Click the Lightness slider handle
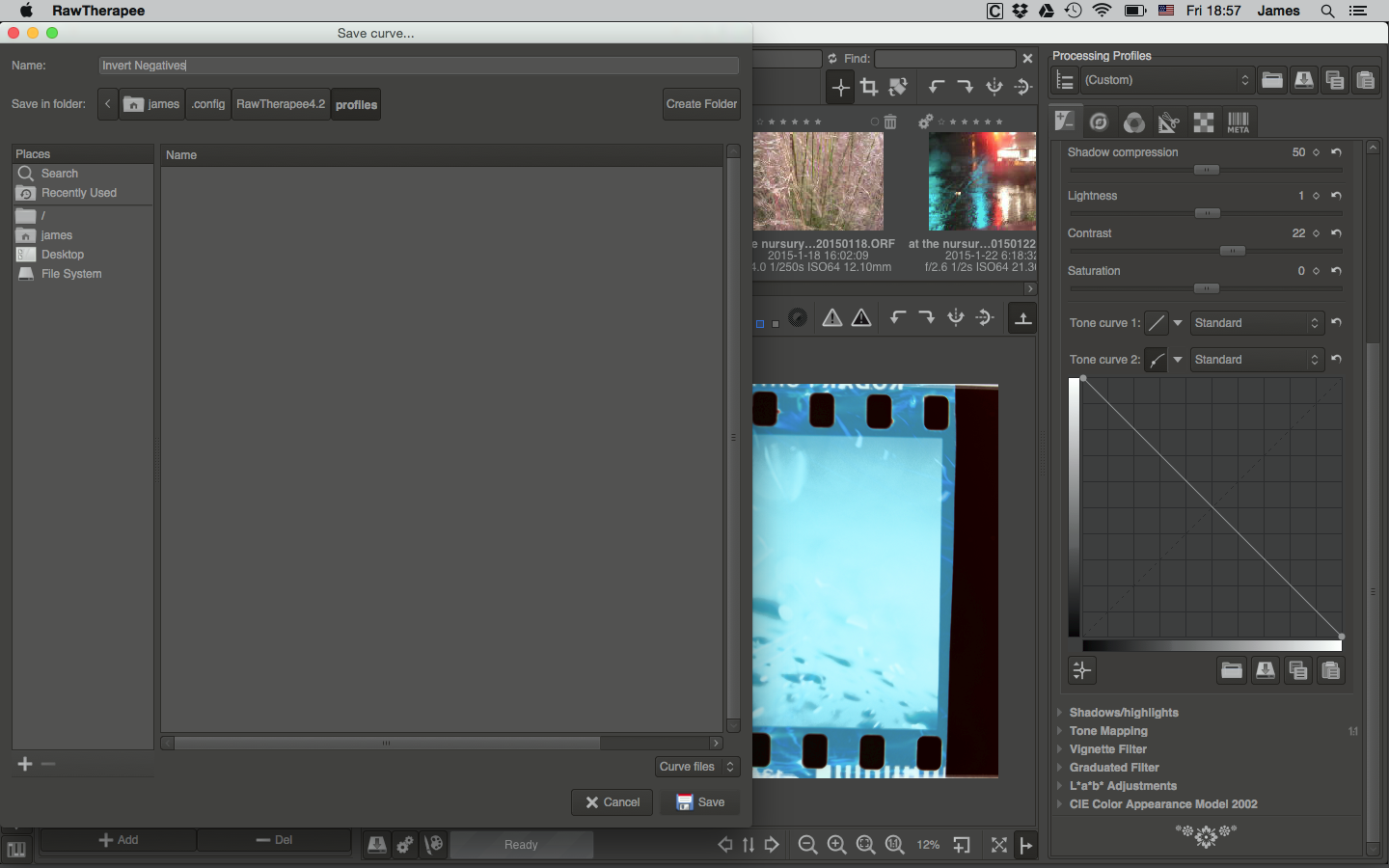Image resolution: width=1389 pixels, height=868 pixels. [x=1208, y=213]
